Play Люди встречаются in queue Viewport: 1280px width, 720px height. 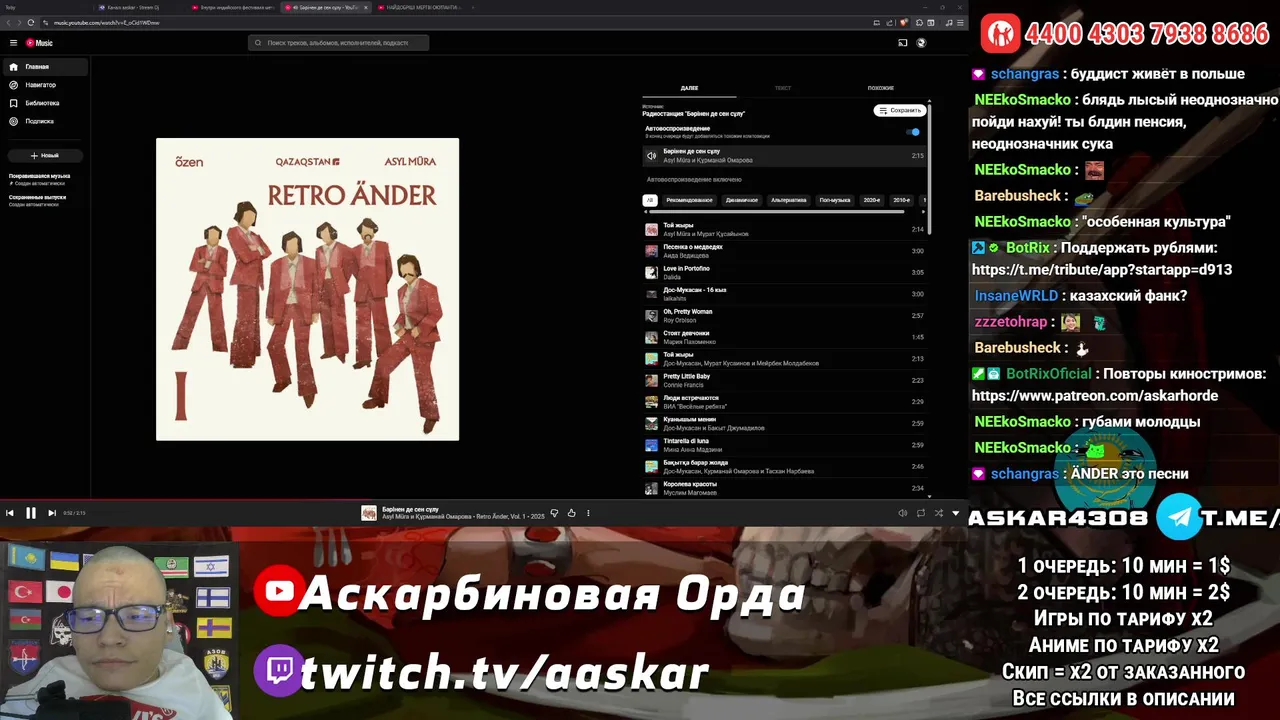click(x=785, y=402)
